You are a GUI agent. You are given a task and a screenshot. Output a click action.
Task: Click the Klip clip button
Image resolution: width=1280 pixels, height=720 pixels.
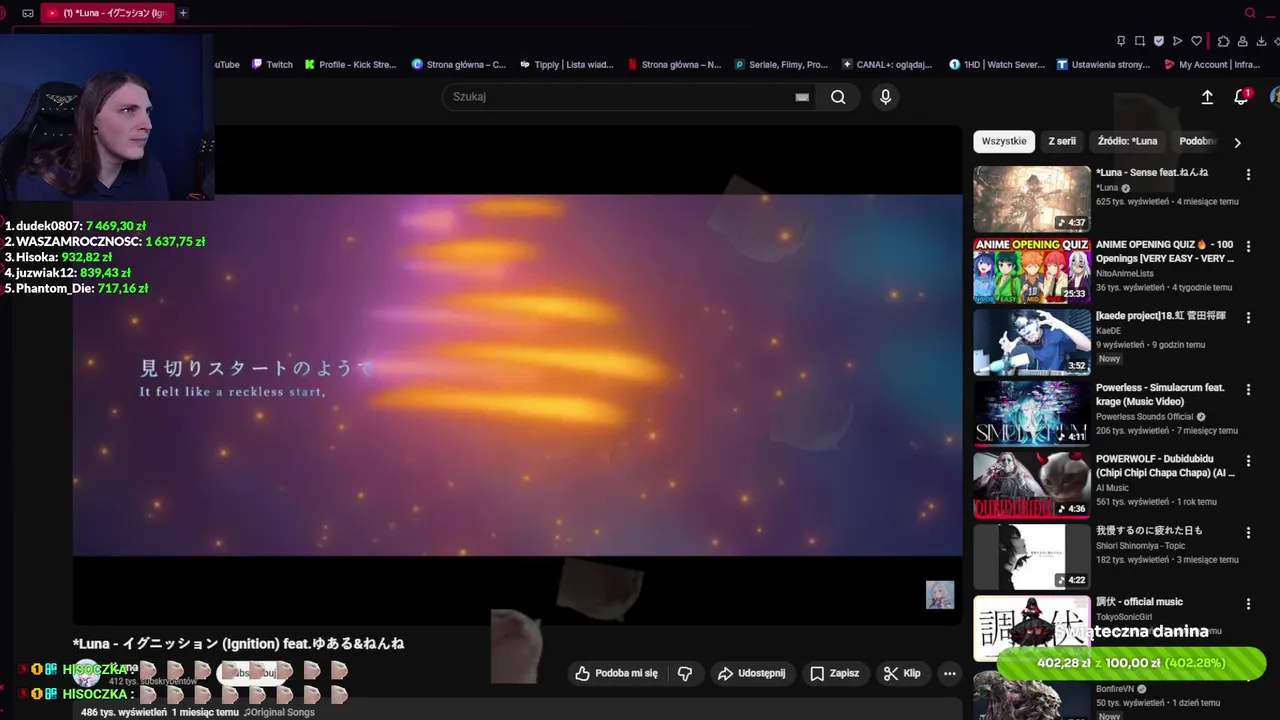(902, 673)
